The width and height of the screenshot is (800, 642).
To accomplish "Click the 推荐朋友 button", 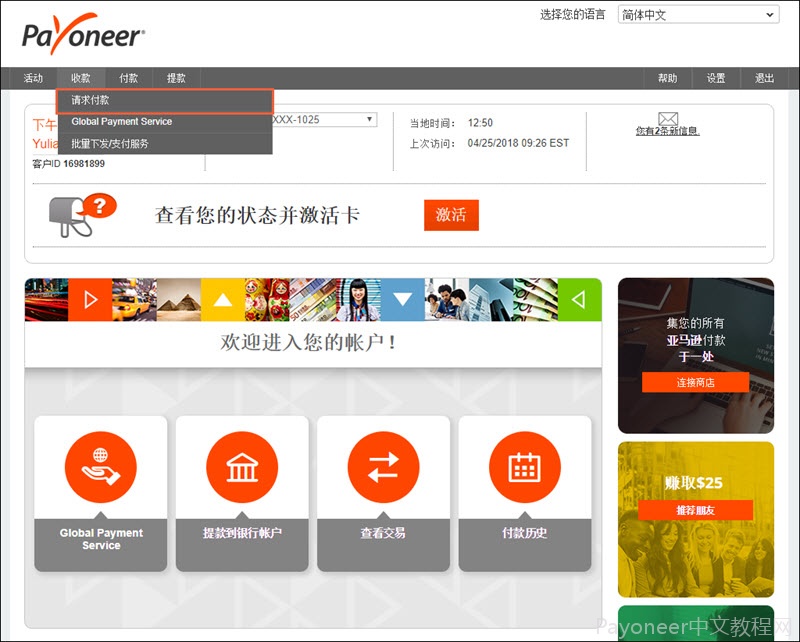I will 695,510.
